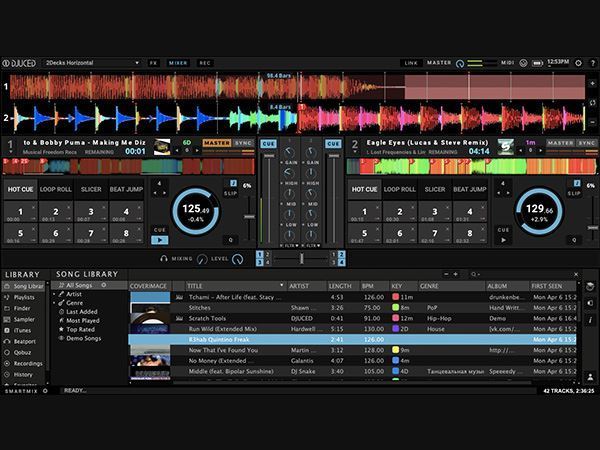Open the help question mark icon
Image resolution: width=600 pixels, height=450 pixels.
[x=593, y=63]
